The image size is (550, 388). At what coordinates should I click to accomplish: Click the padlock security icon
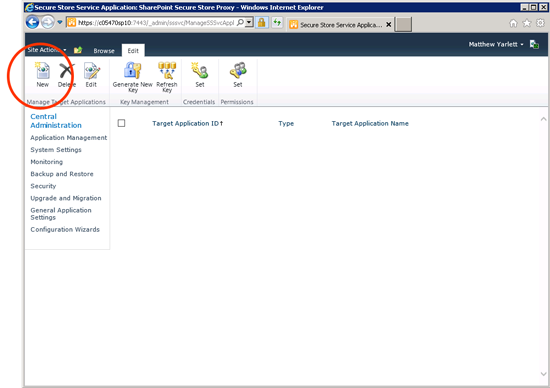pyautogui.click(x=261, y=23)
